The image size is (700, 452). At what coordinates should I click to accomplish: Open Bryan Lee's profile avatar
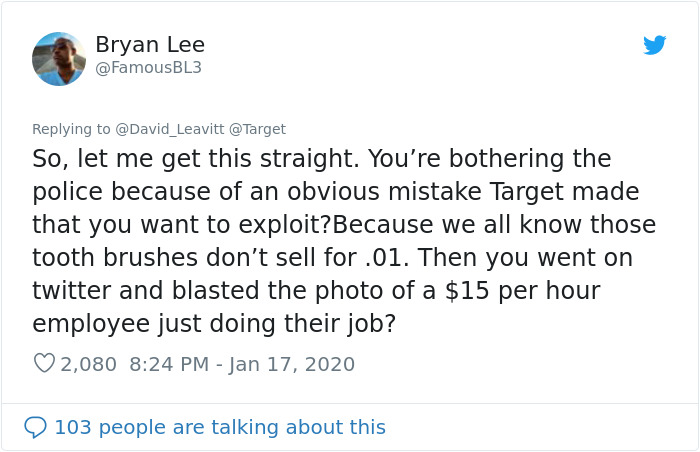[x=59, y=58]
